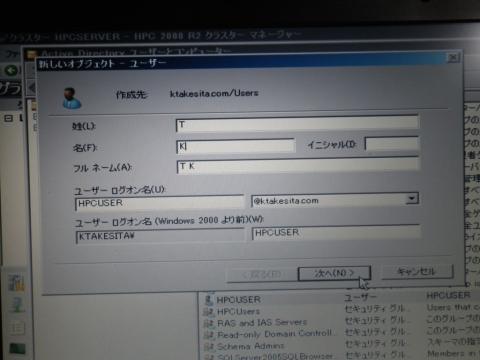Click the ユーザー type cell for HPCUSER

click(x=361, y=296)
